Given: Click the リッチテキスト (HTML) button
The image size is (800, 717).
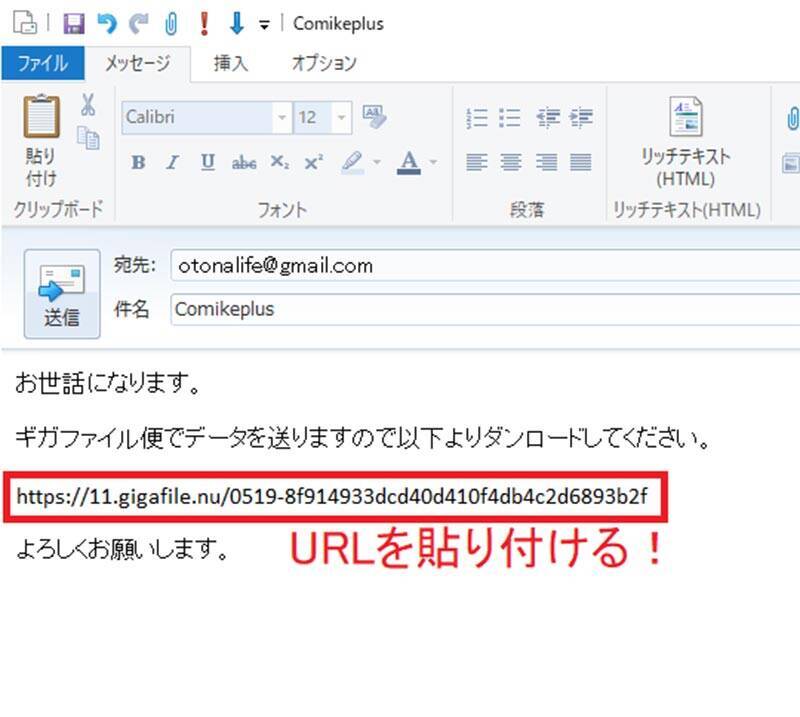Looking at the screenshot, I should (686, 143).
